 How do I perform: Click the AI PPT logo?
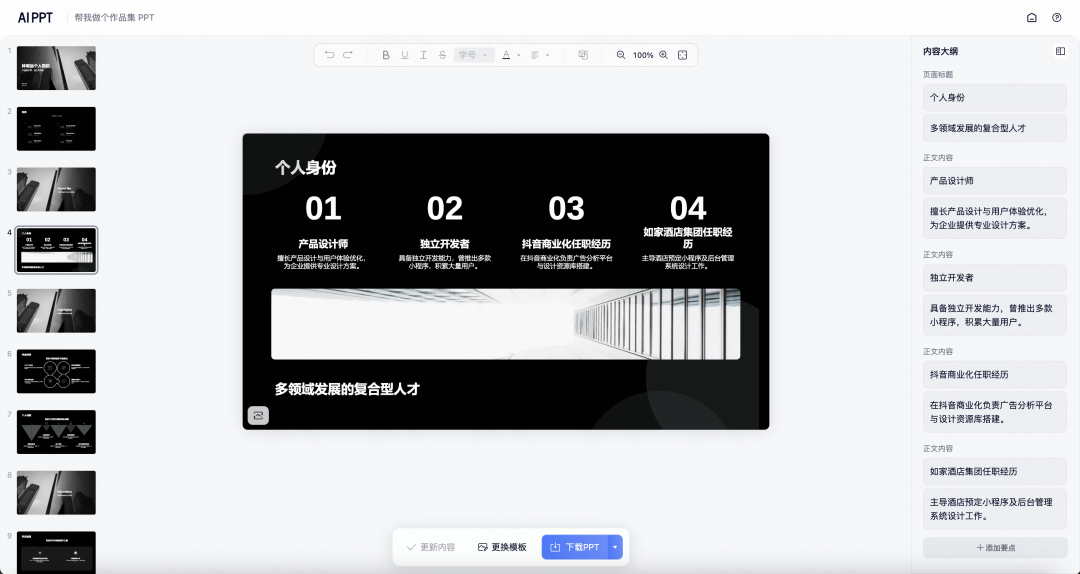(x=35, y=18)
